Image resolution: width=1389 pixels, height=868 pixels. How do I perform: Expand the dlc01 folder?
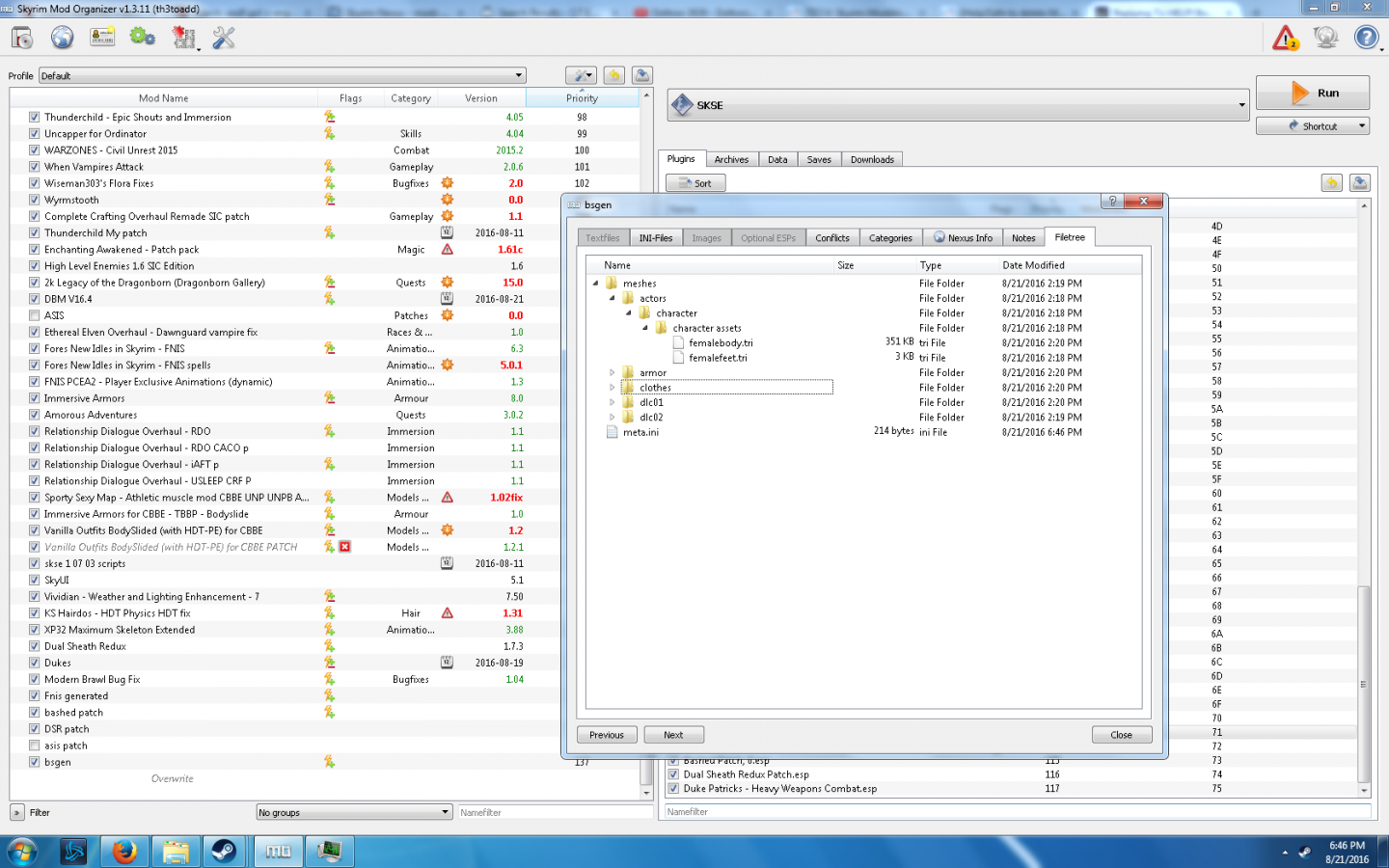pos(612,402)
